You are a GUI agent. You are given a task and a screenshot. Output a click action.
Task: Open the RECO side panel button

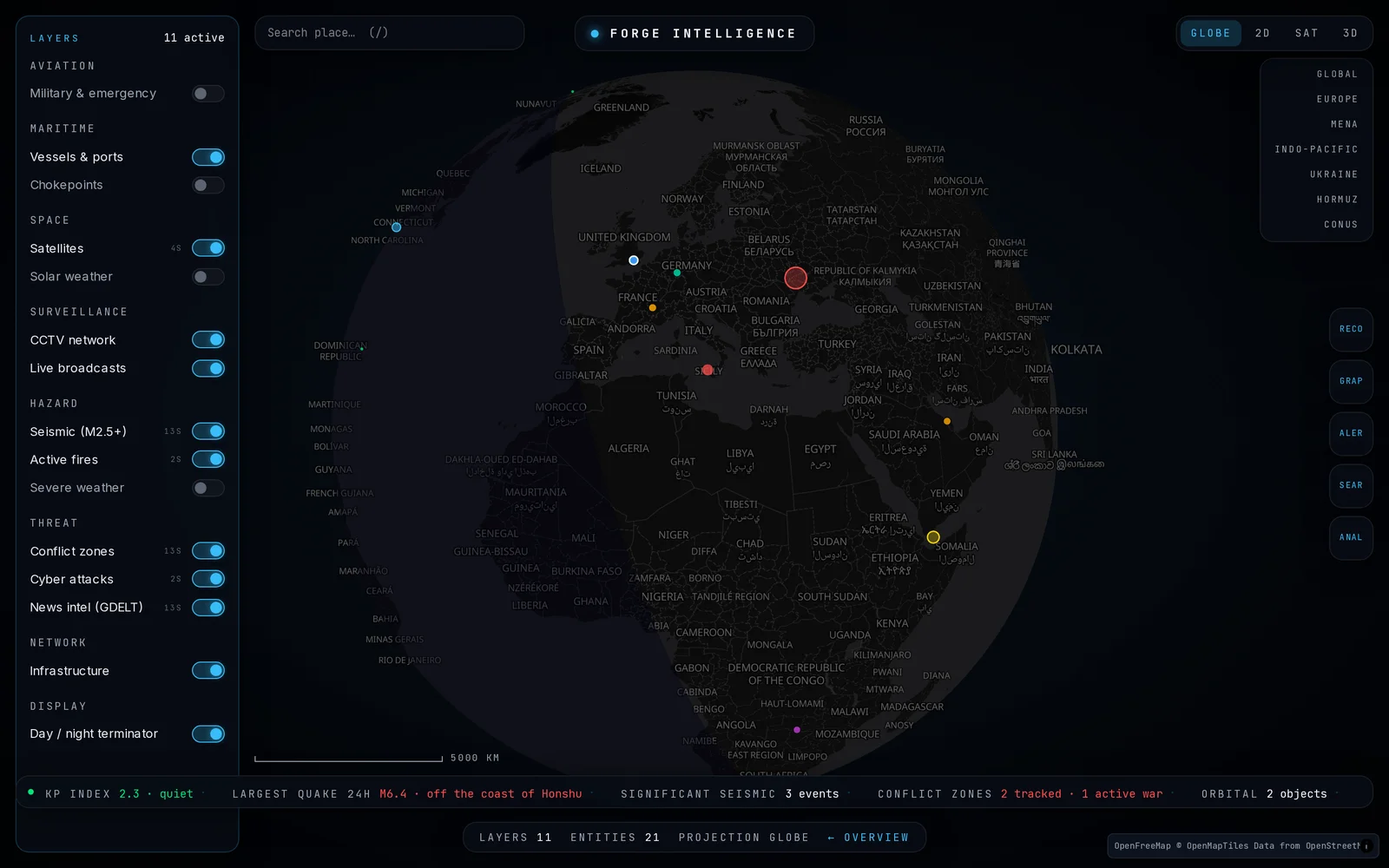(x=1351, y=330)
